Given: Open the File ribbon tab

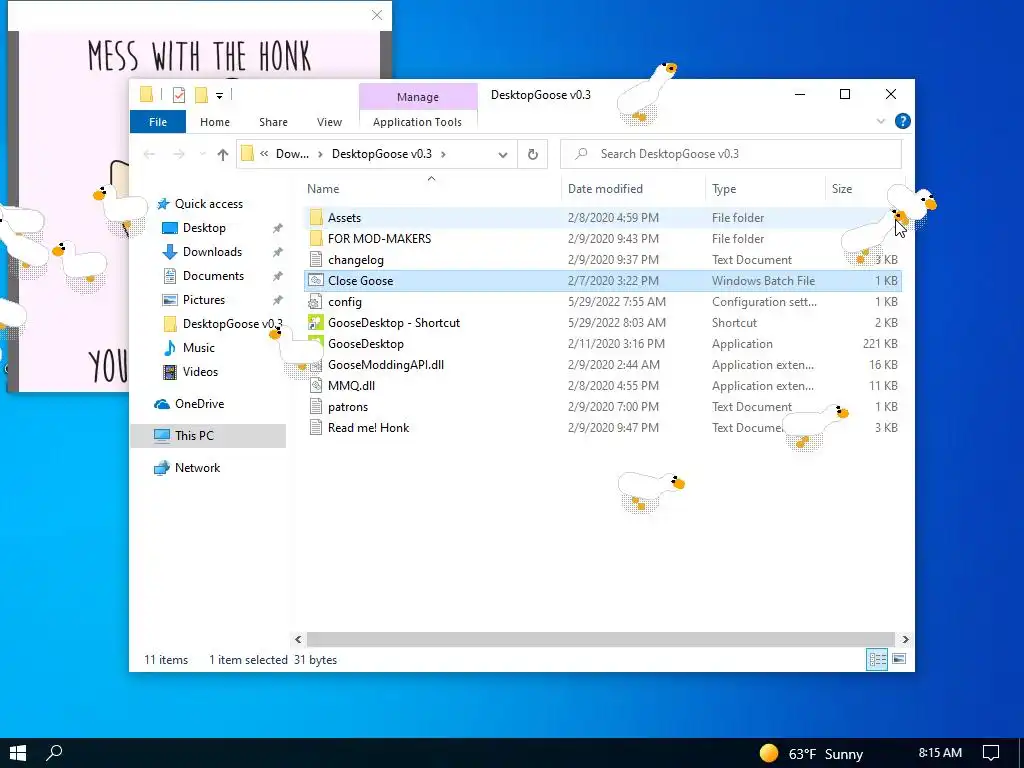Looking at the screenshot, I should 157,122.
